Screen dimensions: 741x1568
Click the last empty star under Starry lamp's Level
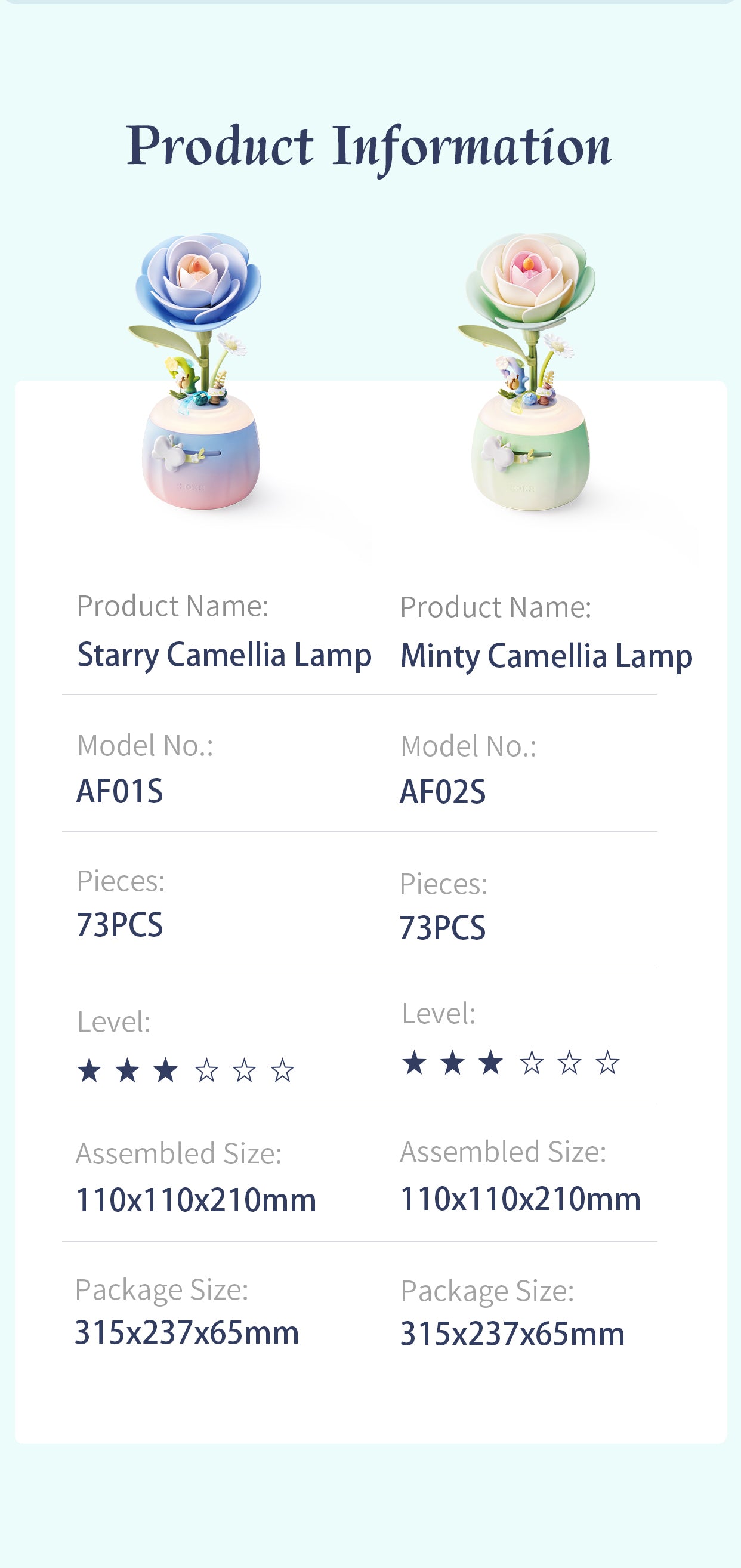click(283, 1071)
